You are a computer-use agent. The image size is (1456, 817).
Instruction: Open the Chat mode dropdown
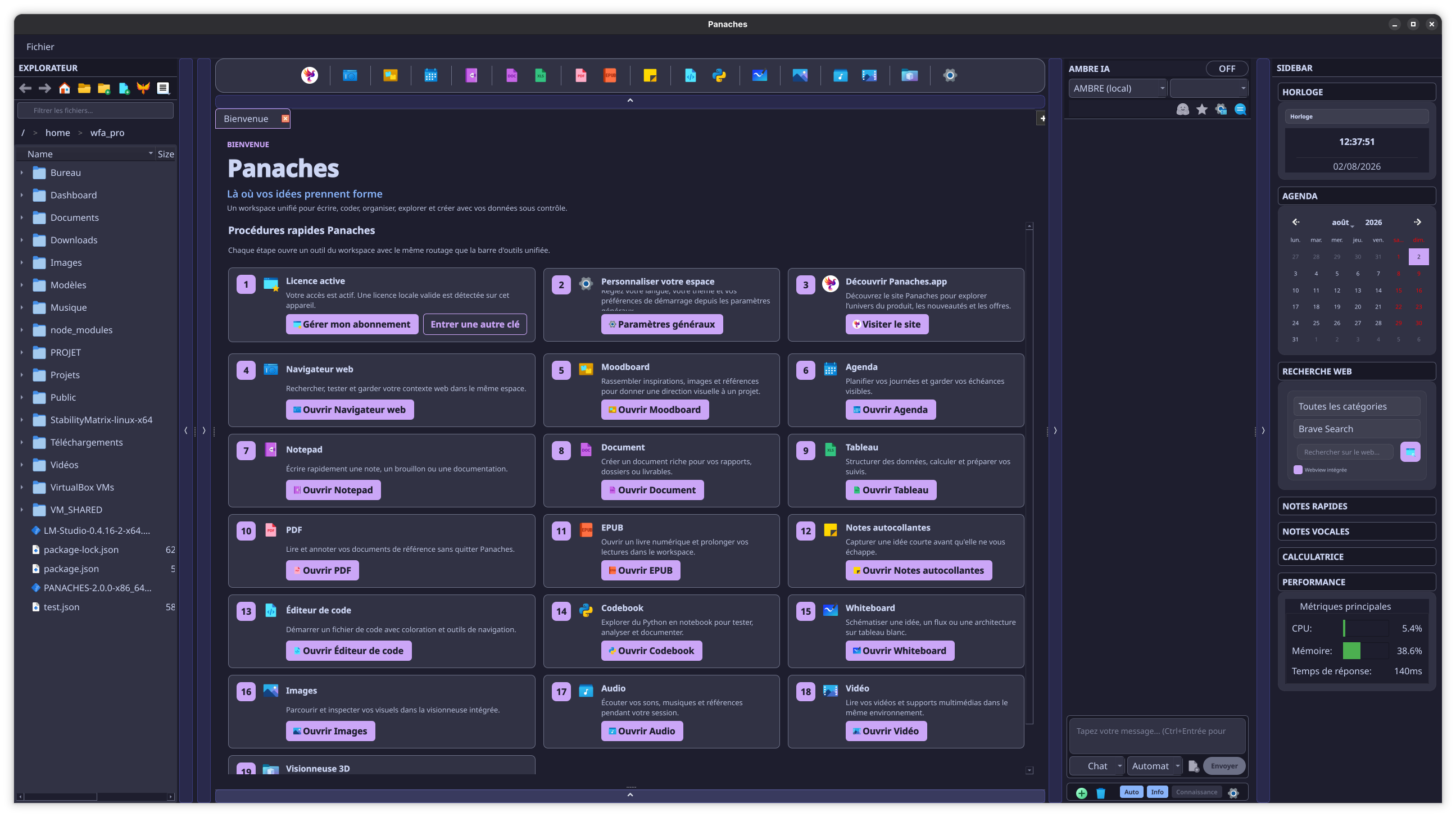click(x=1096, y=766)
